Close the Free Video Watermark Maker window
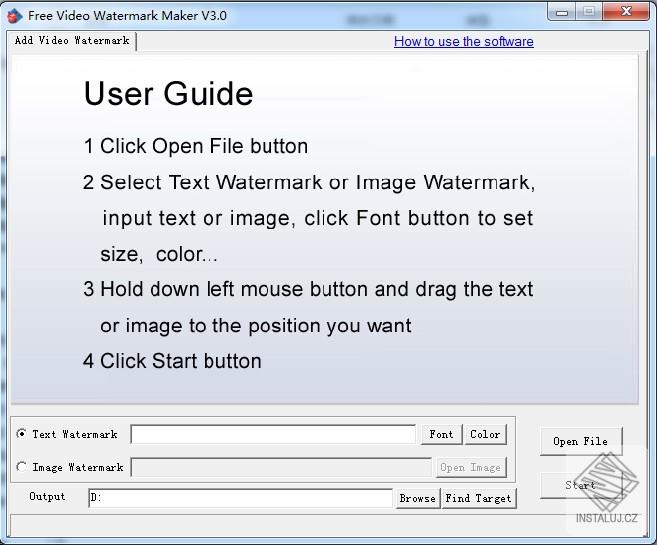The image size is (657, 545). (626, 12)
